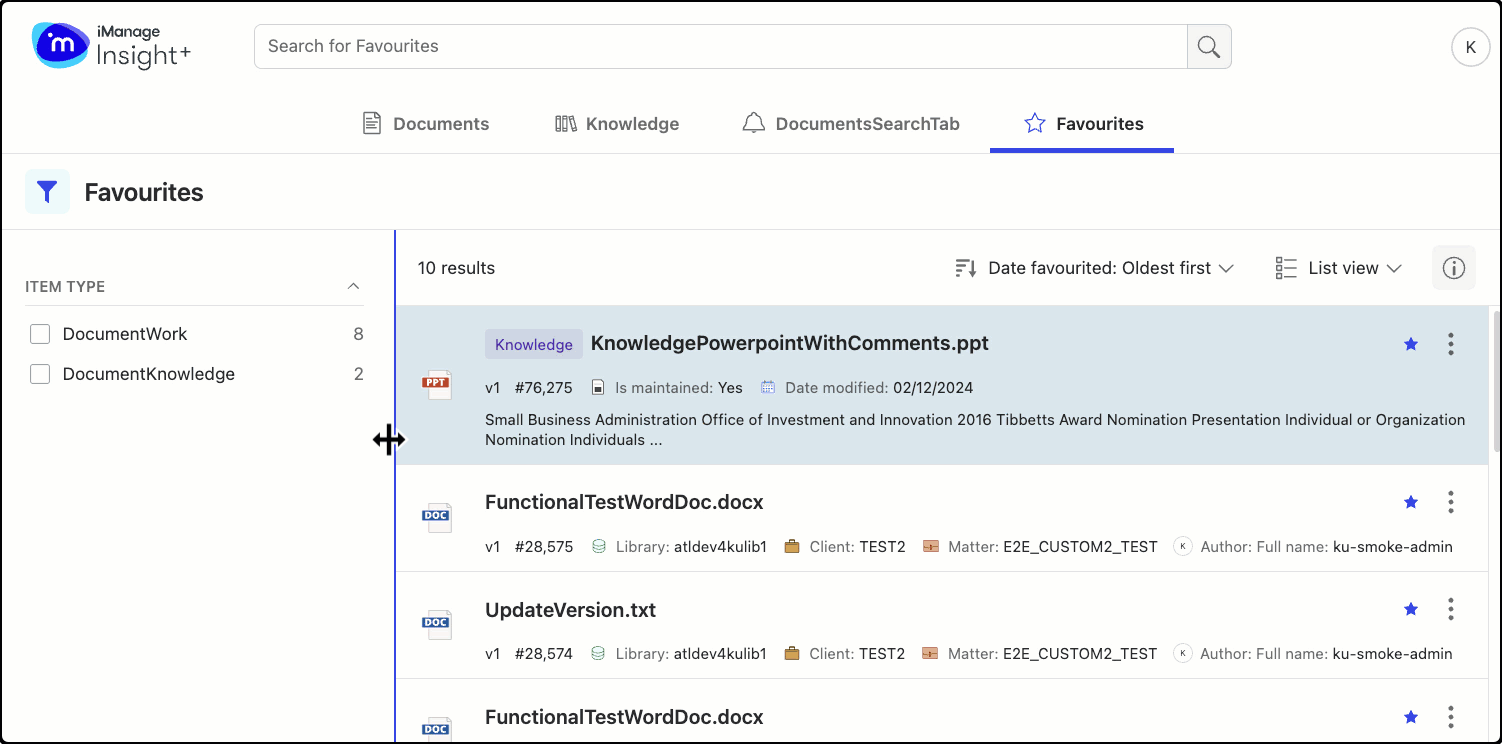
Task: Click the star on UpdateVersion.txt
Action: [x=1411, y=609]
